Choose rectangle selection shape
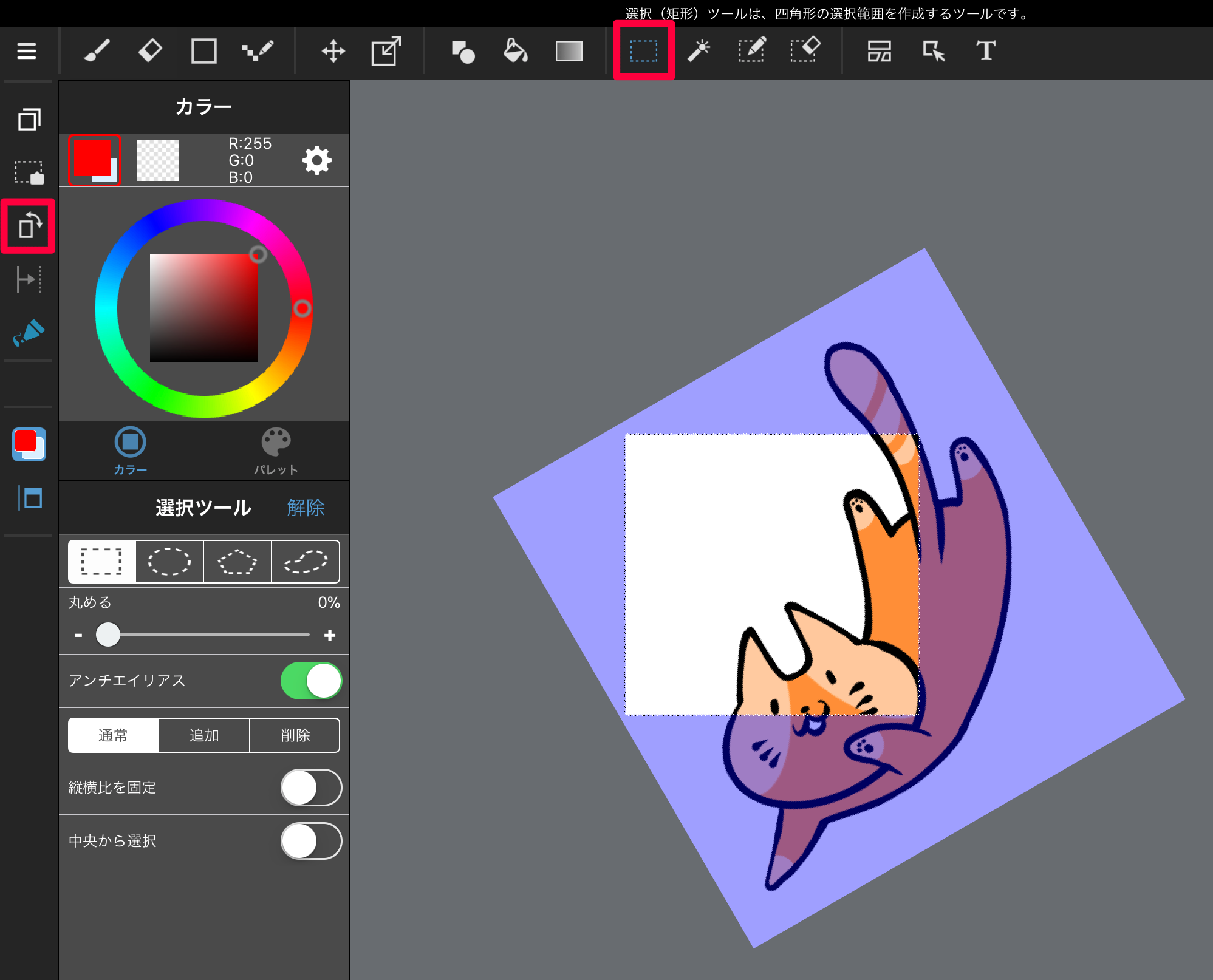The width and height of the screenshot is (1213, 980). (102, 562)
